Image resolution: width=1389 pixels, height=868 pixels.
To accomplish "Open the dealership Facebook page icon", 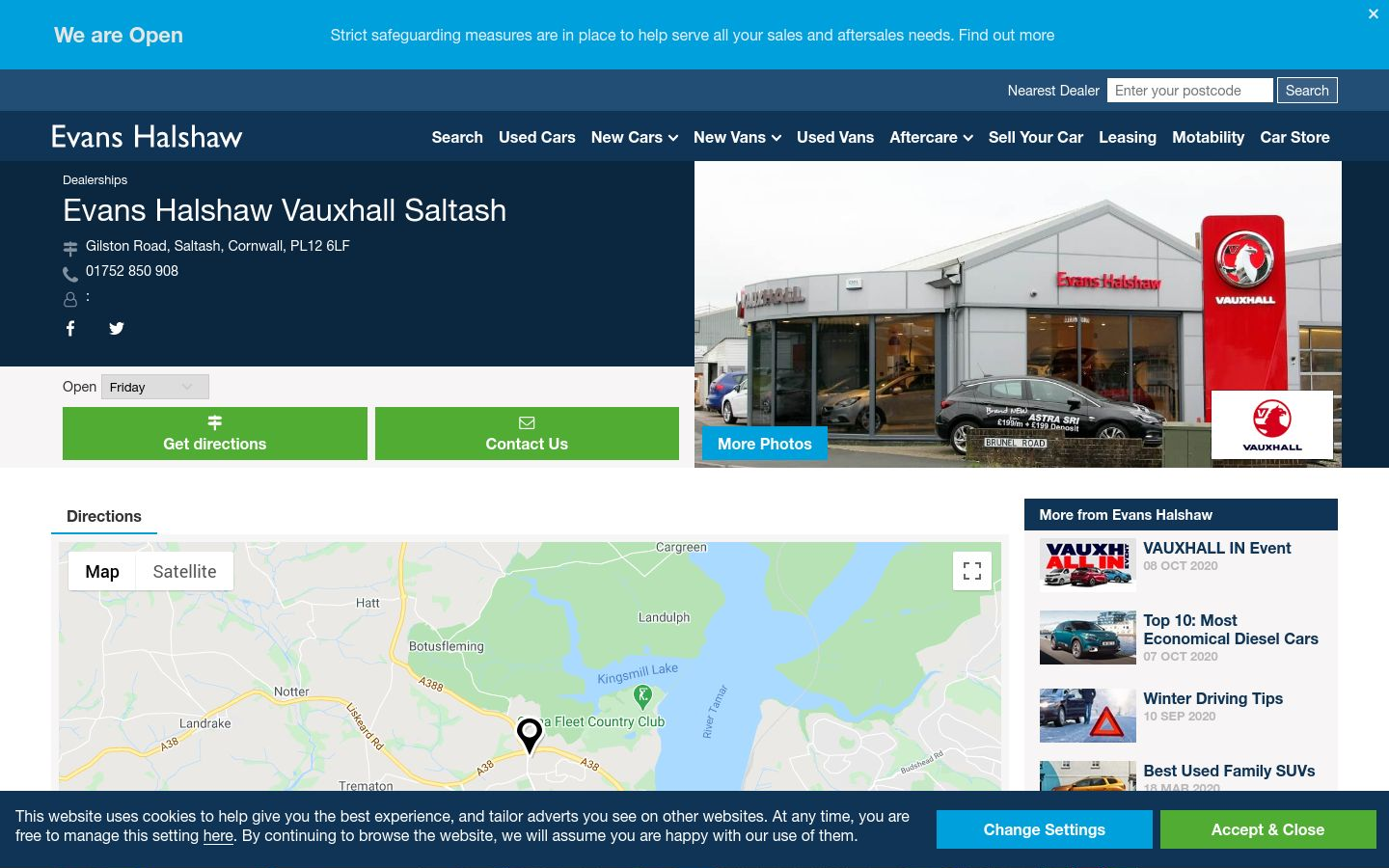I will tap(70, 329).
